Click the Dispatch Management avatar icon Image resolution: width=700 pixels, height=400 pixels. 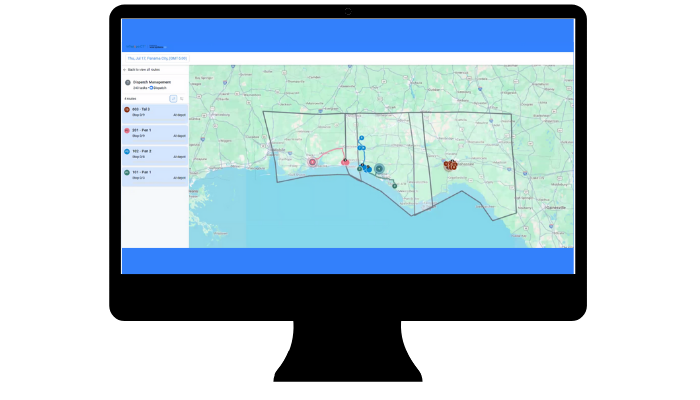[x=128, y=83]
